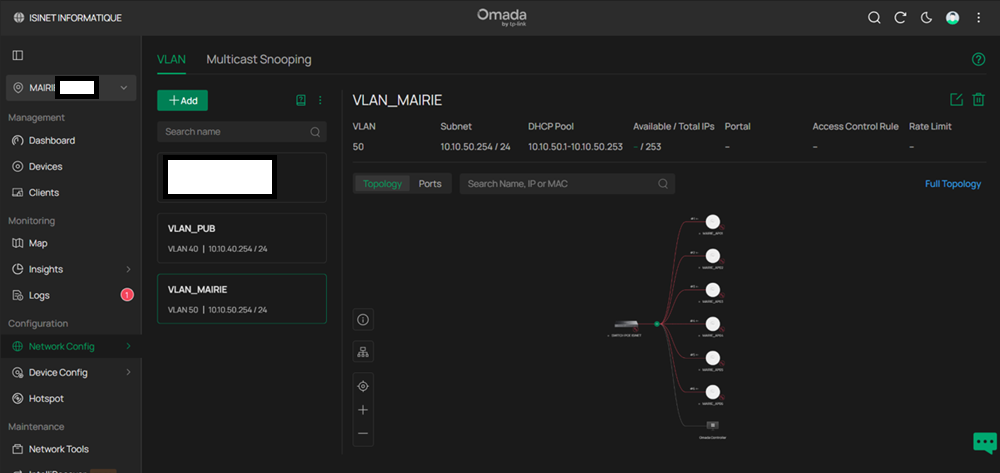Switch to Ports view tab

coord(430,184)
